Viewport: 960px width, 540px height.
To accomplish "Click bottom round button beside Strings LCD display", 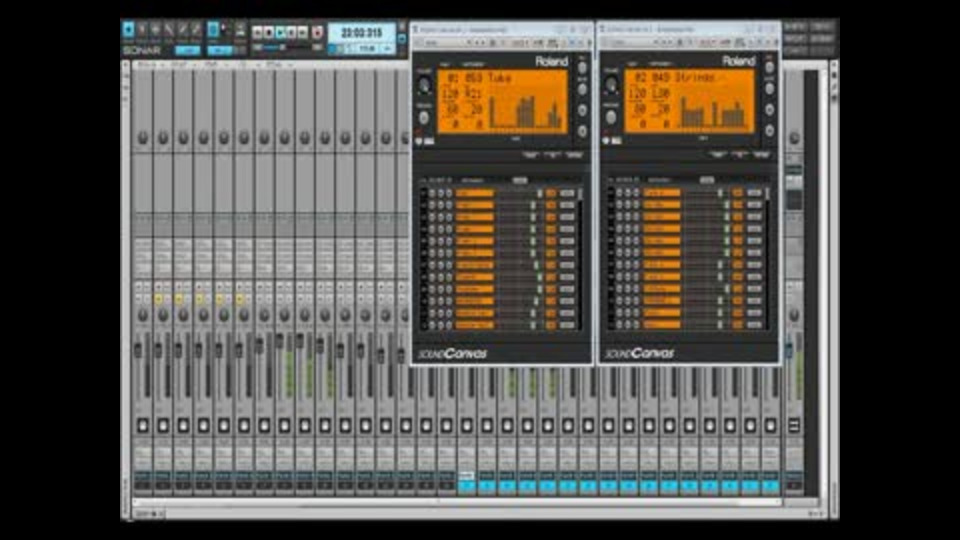I will pos(770,130).
